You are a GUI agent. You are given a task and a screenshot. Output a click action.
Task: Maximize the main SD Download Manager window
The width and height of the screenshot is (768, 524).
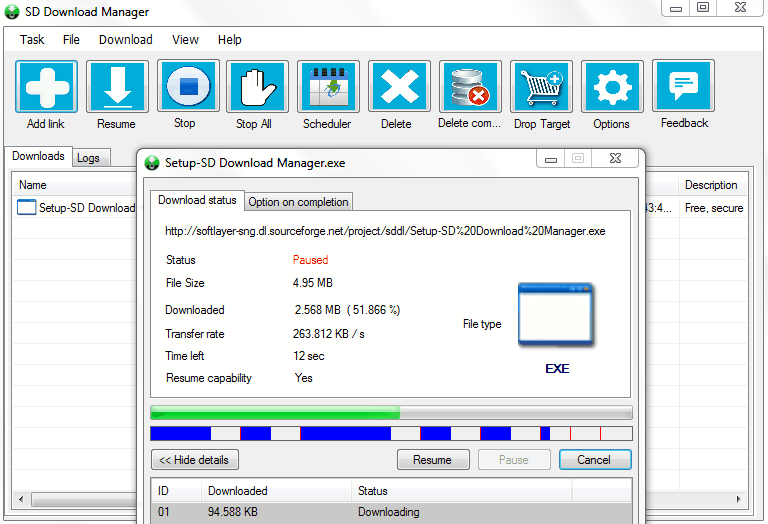[703, 8]
